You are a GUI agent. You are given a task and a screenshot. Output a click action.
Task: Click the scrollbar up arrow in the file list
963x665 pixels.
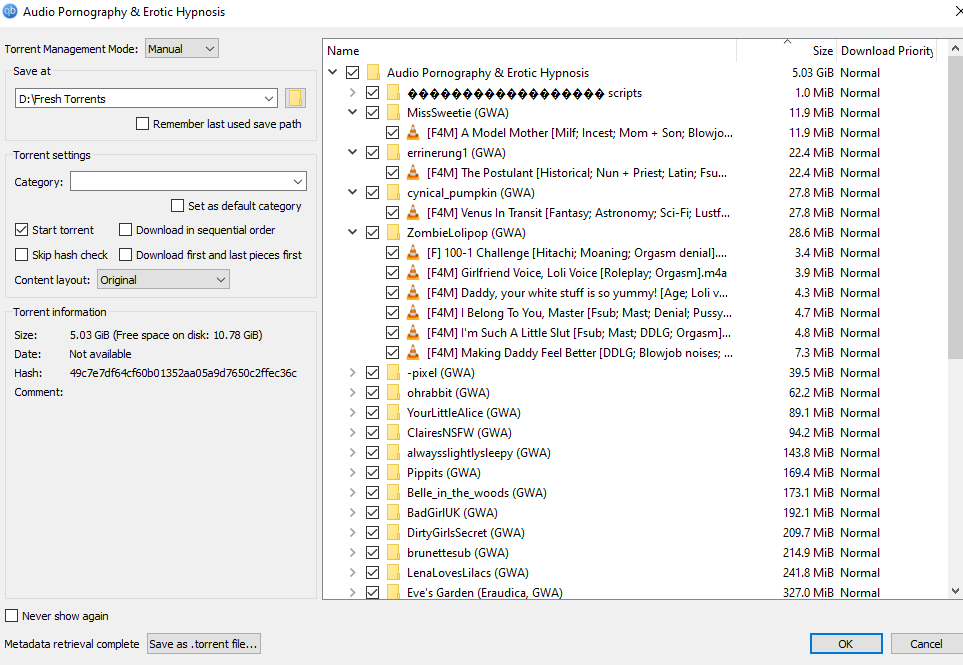point(955,48)
